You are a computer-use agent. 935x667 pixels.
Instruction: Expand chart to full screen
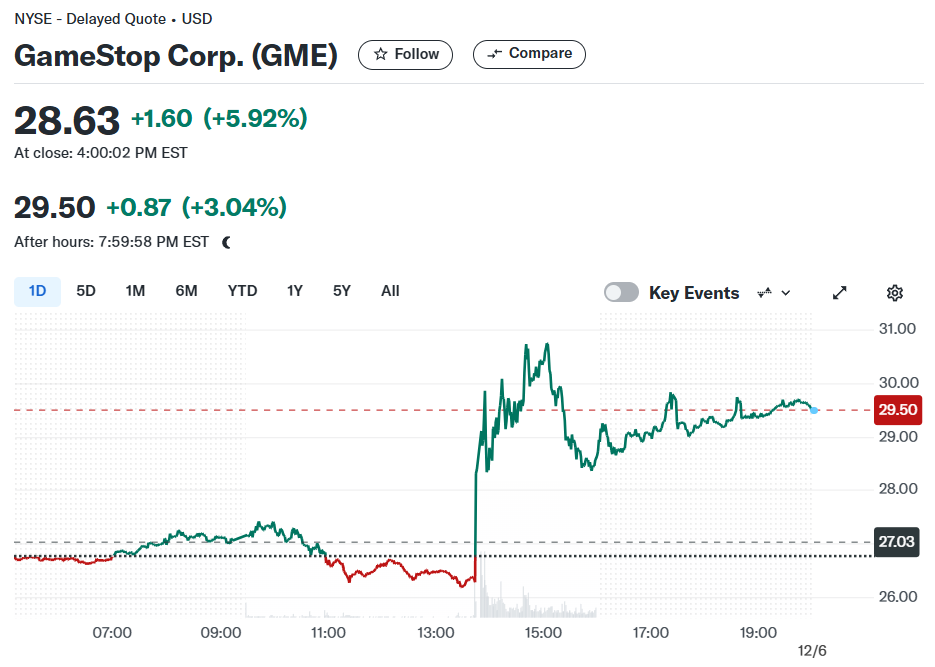tap(840, 293)
